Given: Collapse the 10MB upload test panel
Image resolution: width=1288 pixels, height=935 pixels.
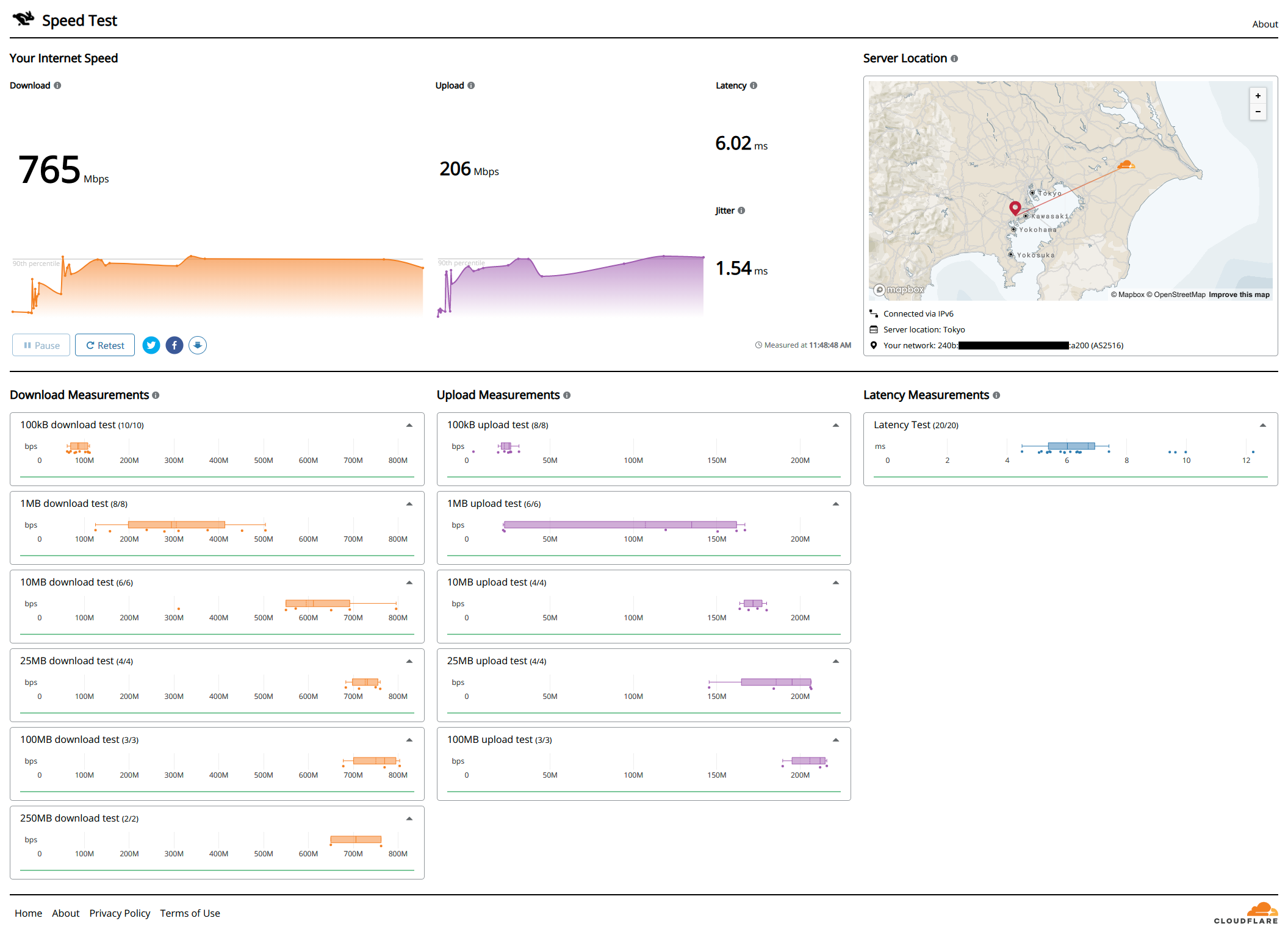Looking at the screenshot, I should coord(836,582).
